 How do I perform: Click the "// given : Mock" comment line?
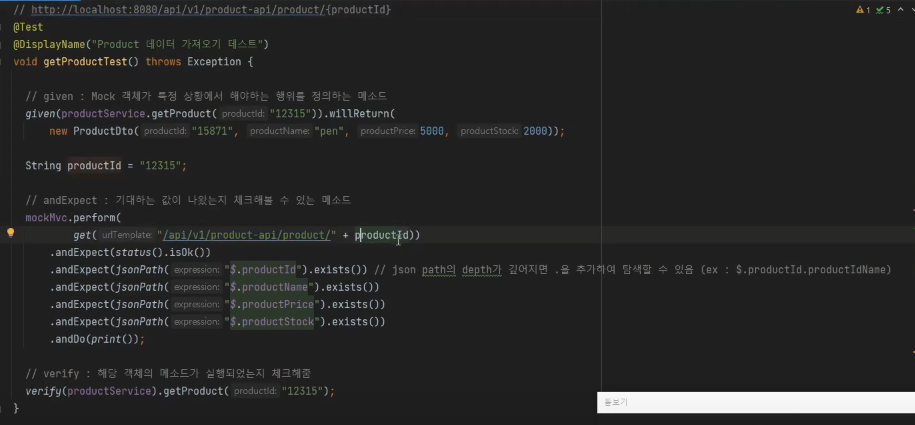[206, 96]
